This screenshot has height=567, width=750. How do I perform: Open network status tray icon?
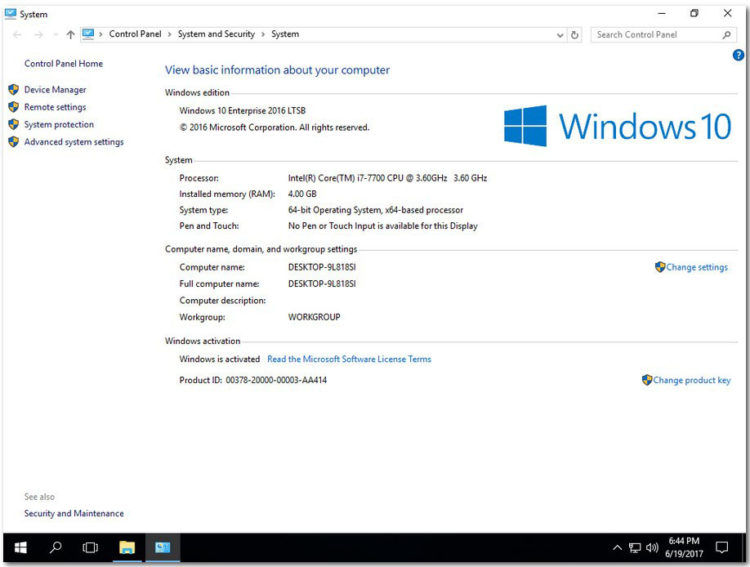(635, 548)
